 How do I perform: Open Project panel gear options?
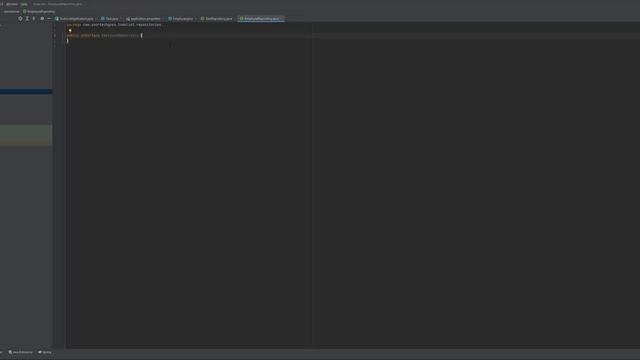point(42,18)
